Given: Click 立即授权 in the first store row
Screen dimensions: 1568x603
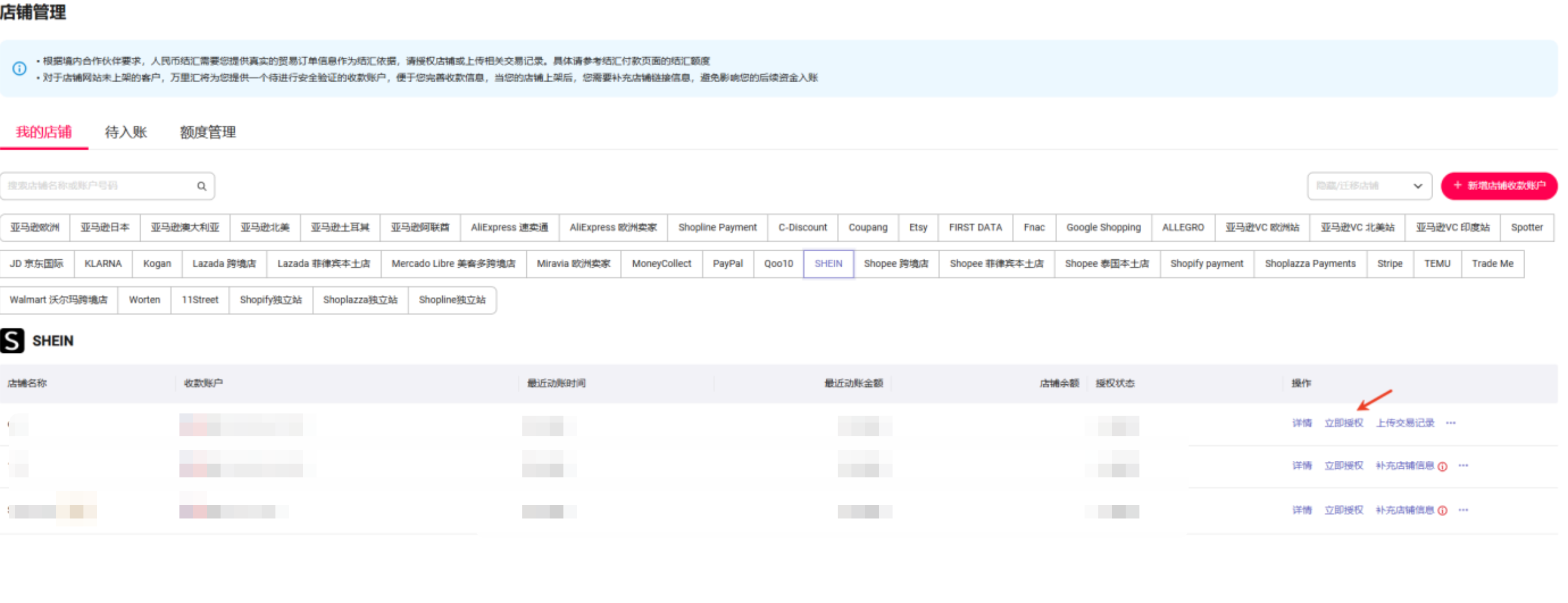Looking at the screenshot, I should coord(1343,423).
